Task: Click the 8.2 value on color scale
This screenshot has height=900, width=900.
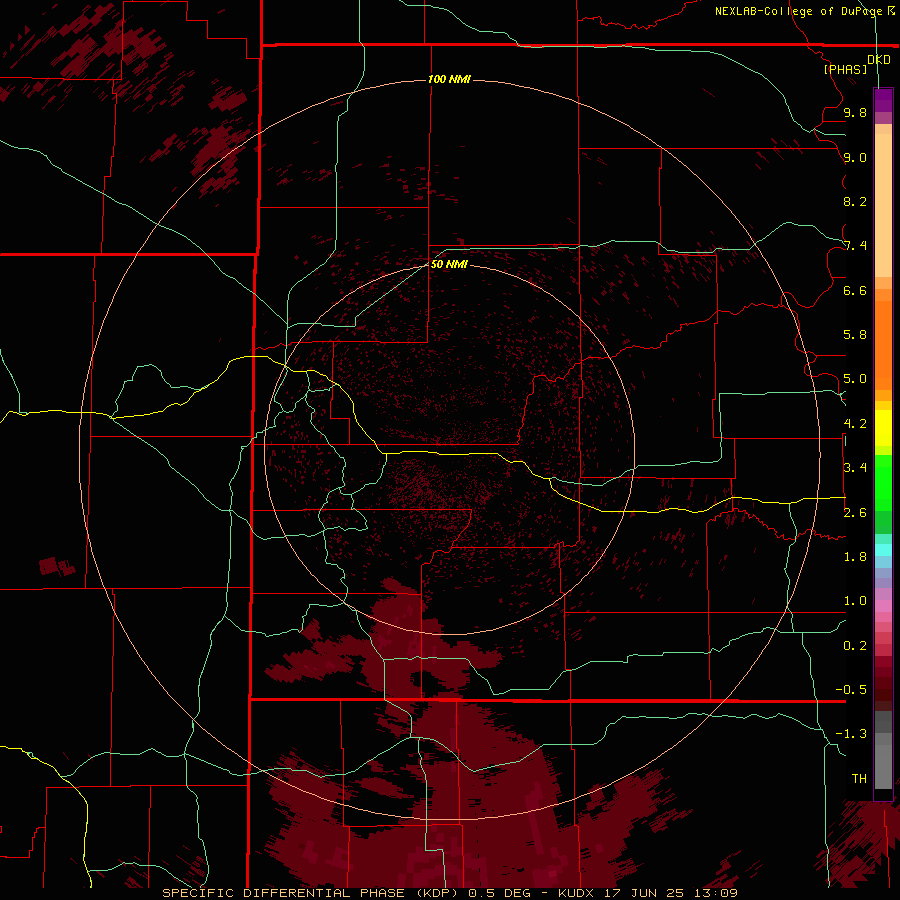Action: pyautogui.click(x=855, y=201)
